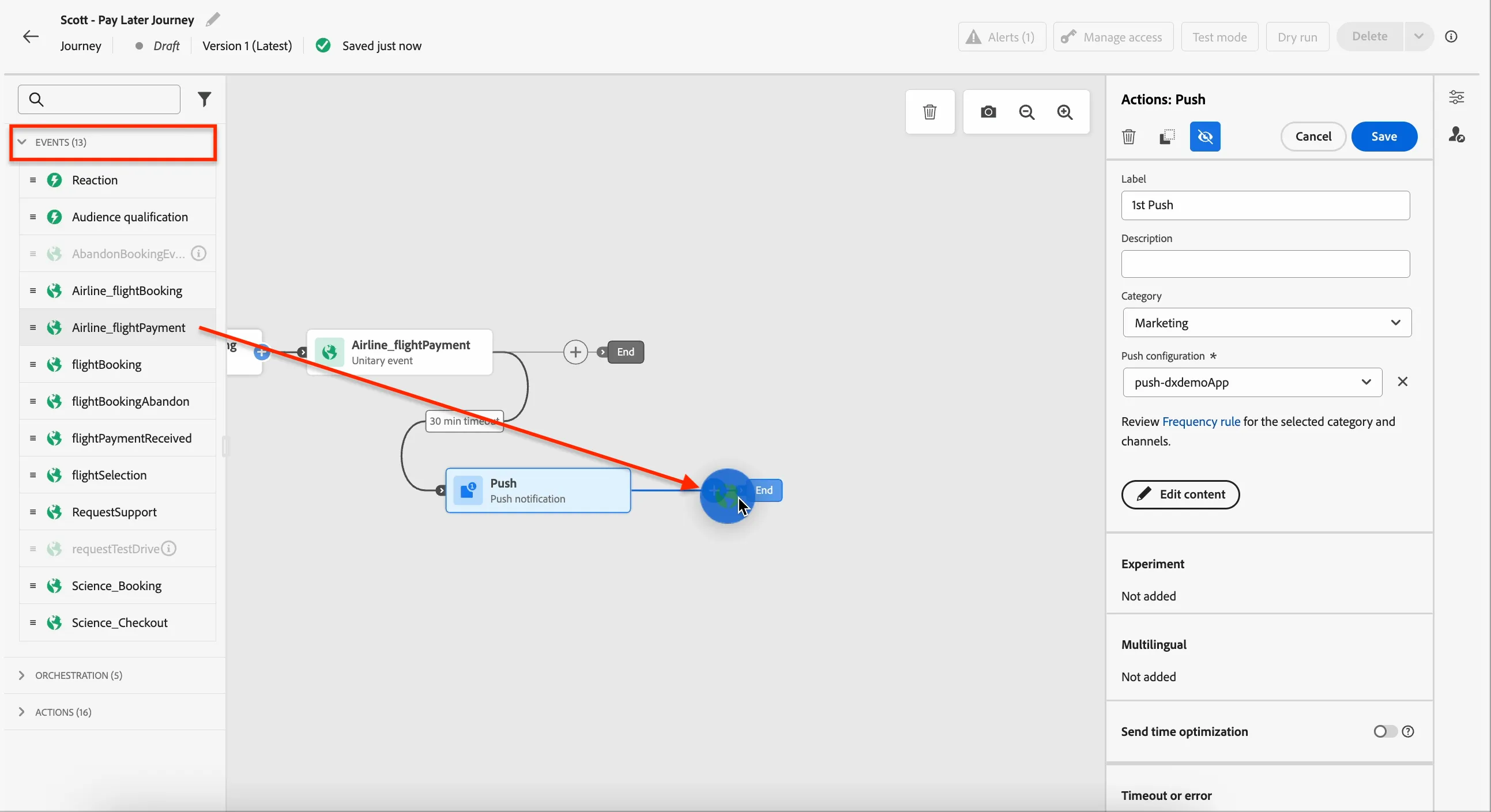
Task: Select the Reaction event in palette
Action: coord(118,180)
